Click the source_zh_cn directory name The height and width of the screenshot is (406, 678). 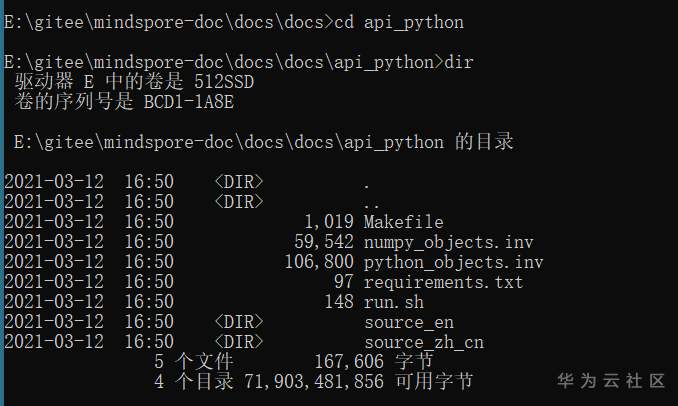(423, 342)
